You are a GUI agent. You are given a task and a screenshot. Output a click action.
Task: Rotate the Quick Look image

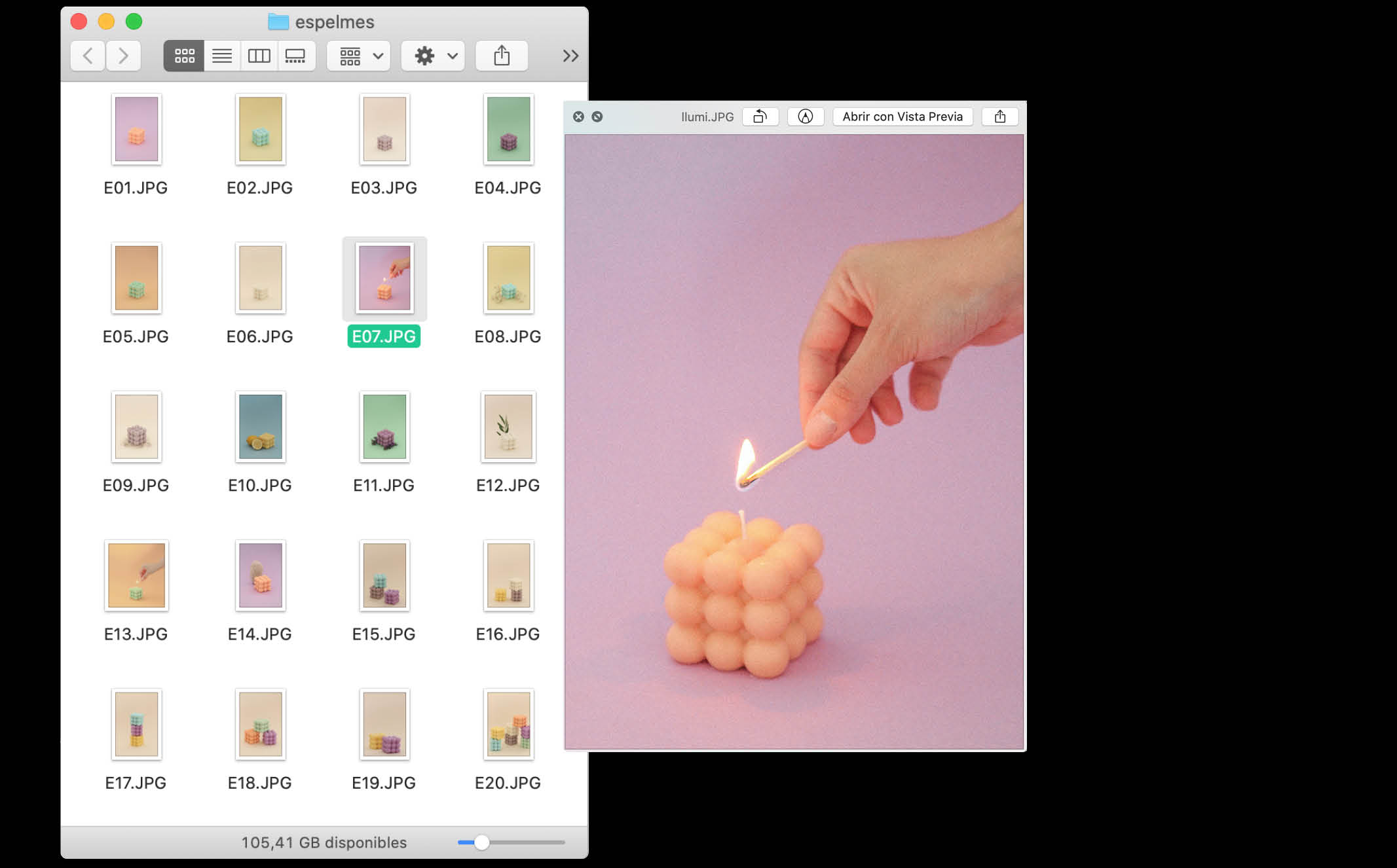coord(760,117)
